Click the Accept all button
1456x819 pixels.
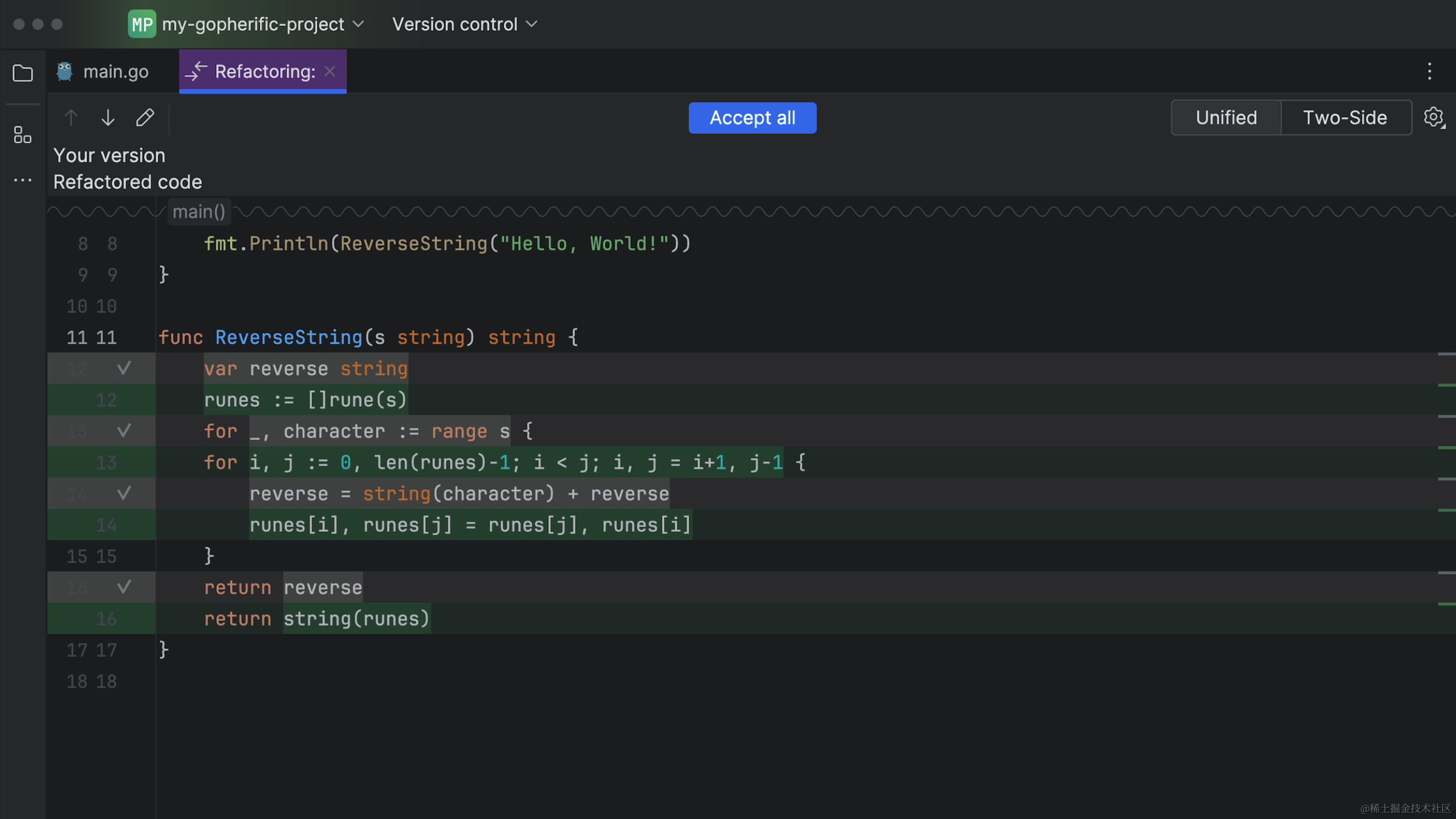point(752,118)
